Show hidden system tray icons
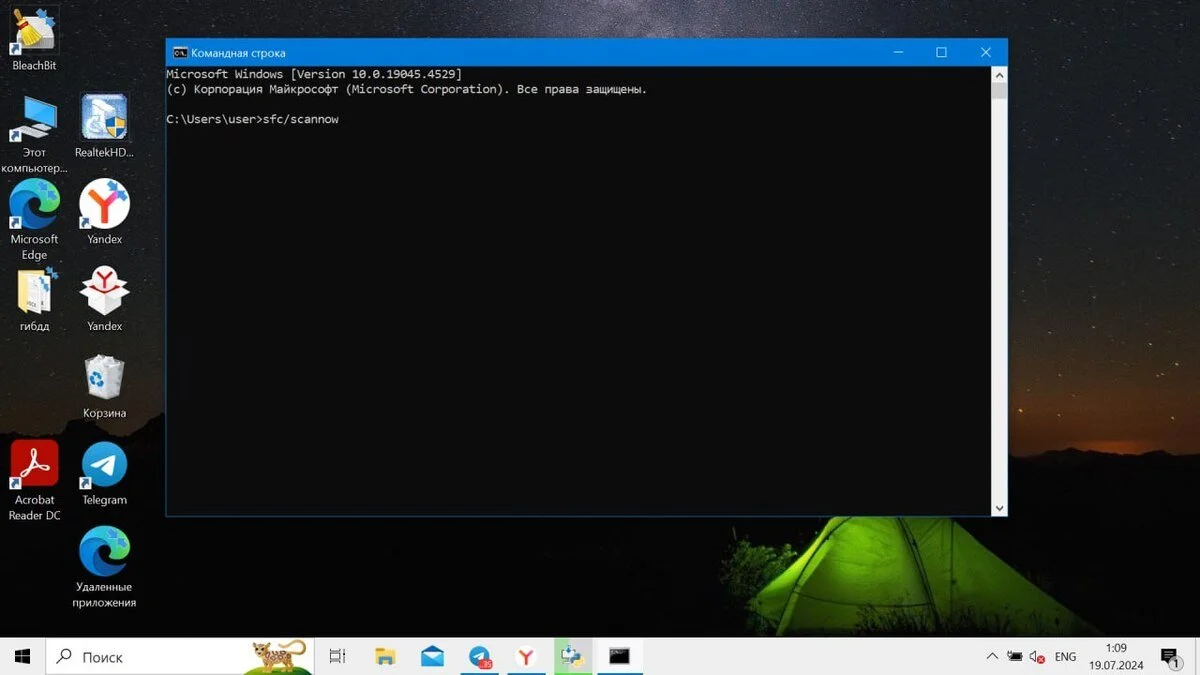Screen dimensions: 1200x675 coord(991,657)
